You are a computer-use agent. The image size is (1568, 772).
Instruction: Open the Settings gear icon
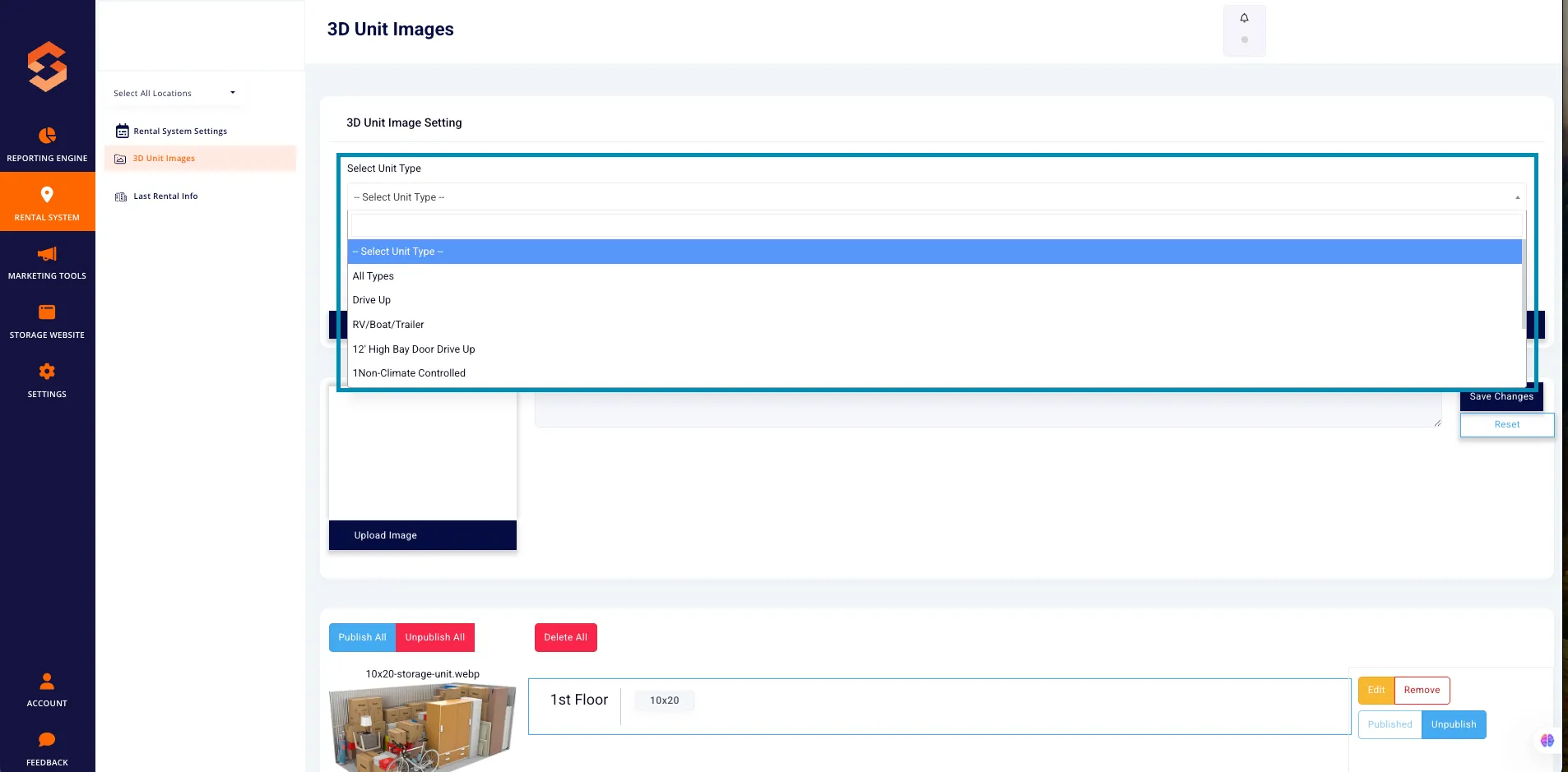click(x=47, y=372)
